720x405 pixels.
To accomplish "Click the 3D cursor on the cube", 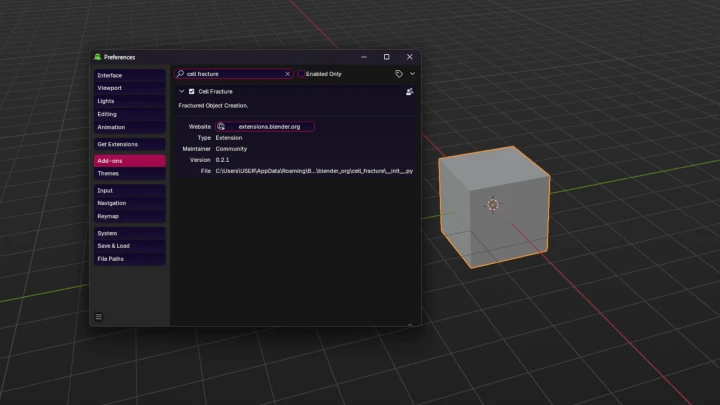I will 493,204.
